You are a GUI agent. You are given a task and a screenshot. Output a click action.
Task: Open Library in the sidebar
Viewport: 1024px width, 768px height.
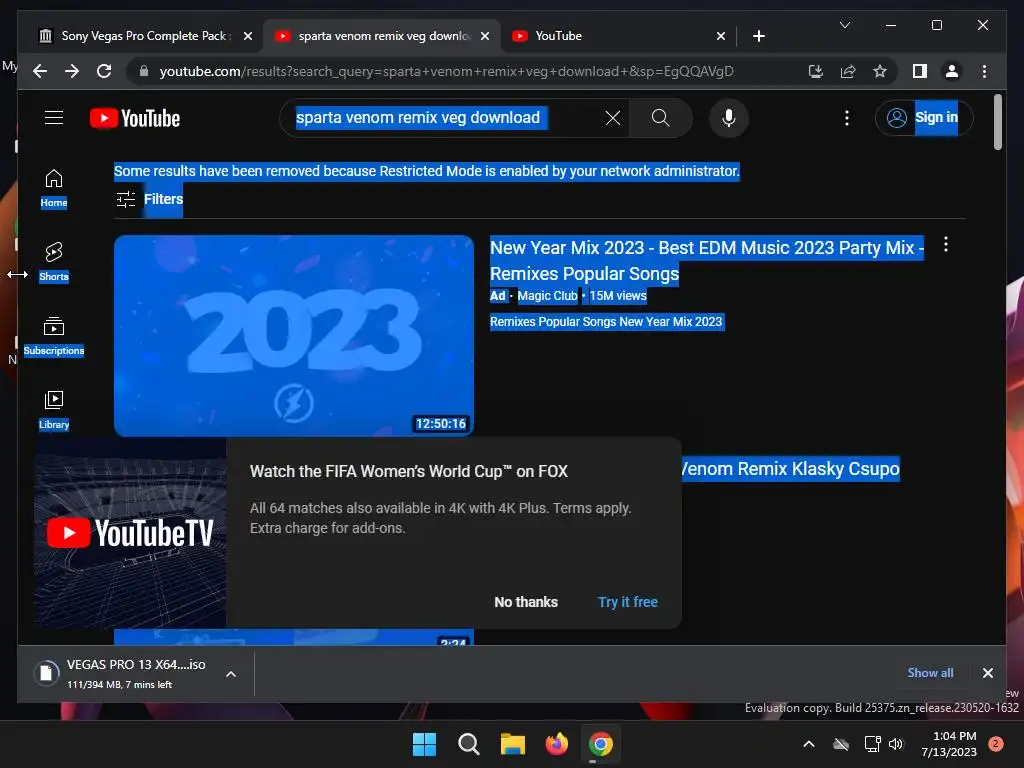click(54, 409)
